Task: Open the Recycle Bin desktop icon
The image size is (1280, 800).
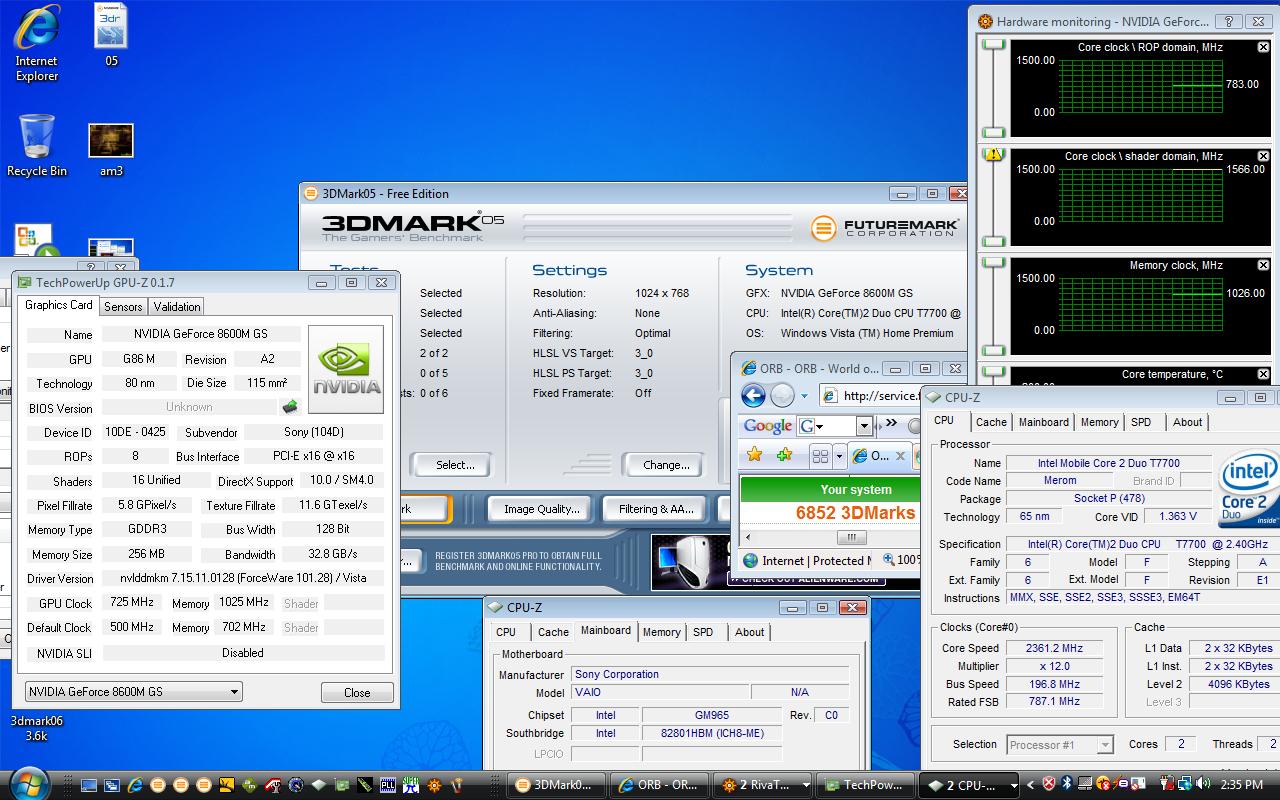Action: click(x=37, y=145)
